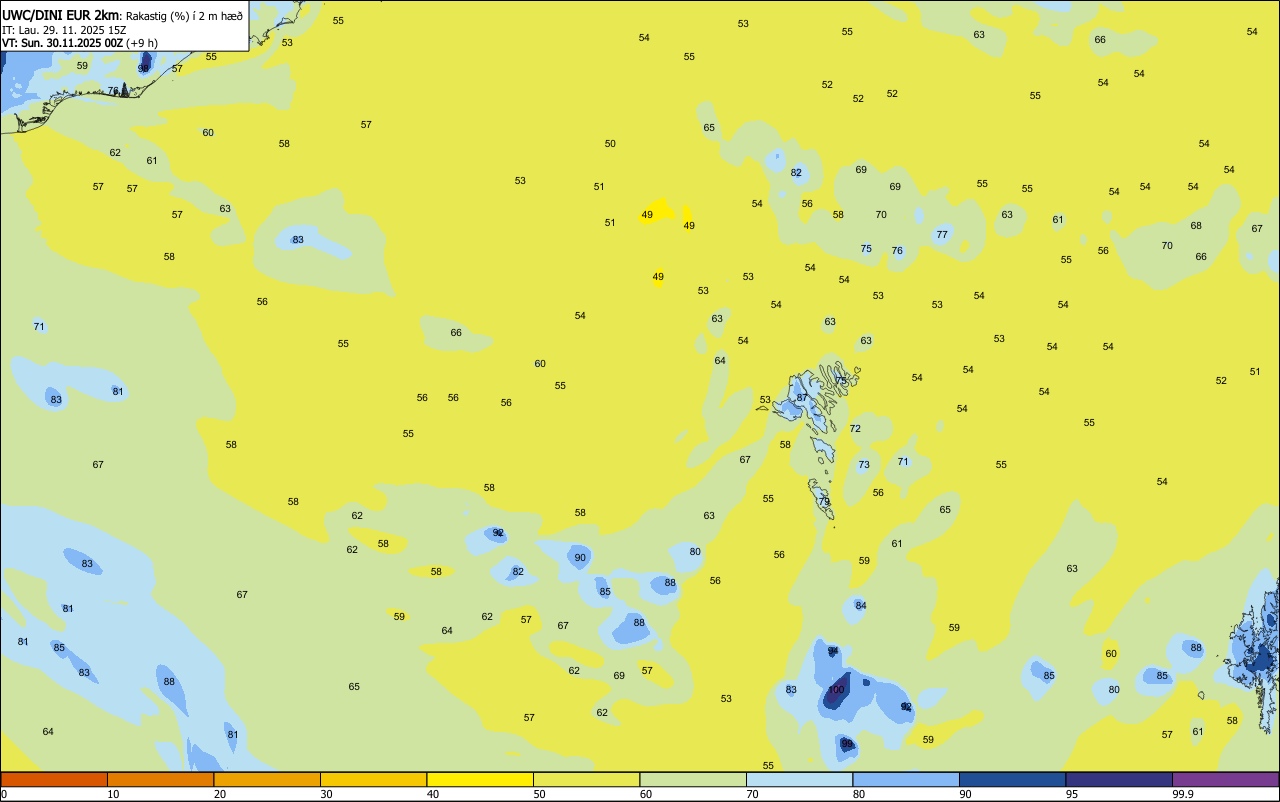Viewport: 1280px width, 802px height.
Task: Click the '50' humidity value on the map
Action: pos(610,144)
